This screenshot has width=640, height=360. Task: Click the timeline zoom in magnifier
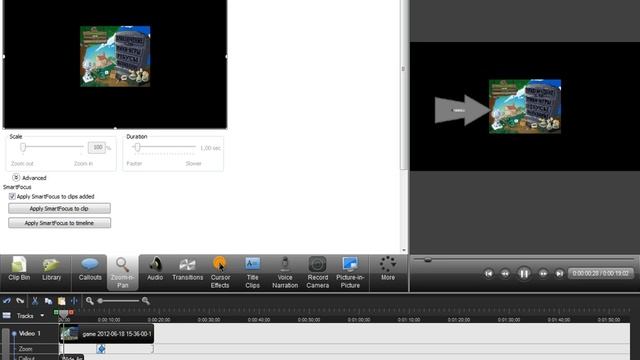point(145,301)
